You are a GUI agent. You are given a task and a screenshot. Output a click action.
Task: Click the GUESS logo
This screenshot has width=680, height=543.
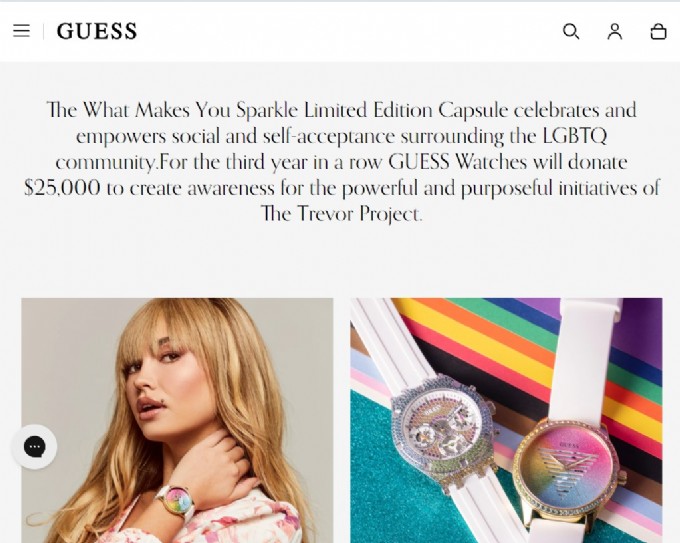(97, 31)
